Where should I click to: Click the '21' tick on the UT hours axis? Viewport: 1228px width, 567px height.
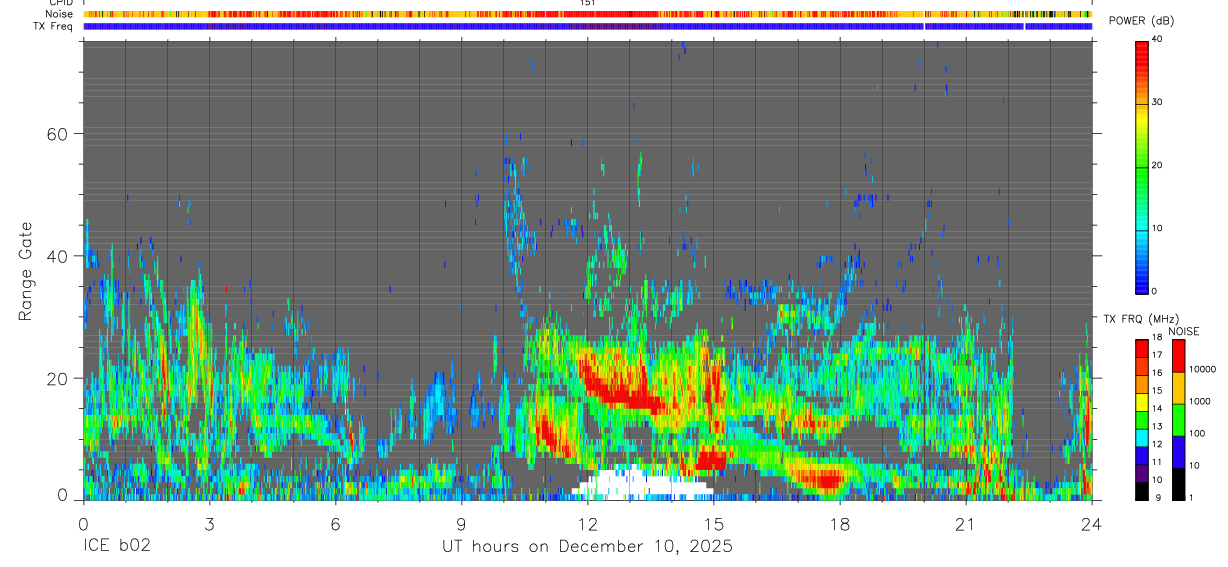point(966,523)
